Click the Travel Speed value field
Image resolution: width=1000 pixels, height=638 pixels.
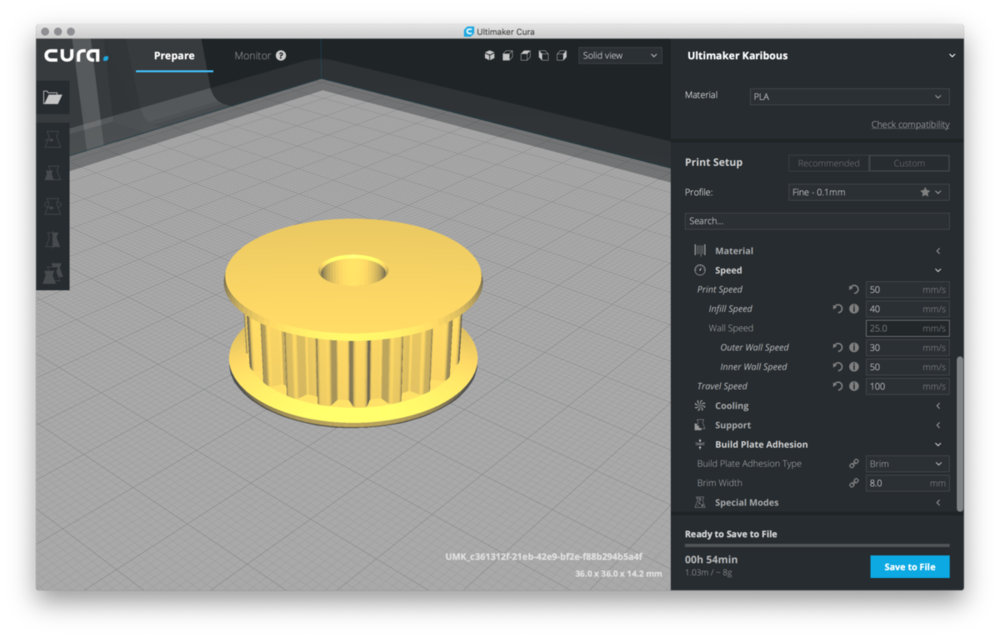(907, 386)
